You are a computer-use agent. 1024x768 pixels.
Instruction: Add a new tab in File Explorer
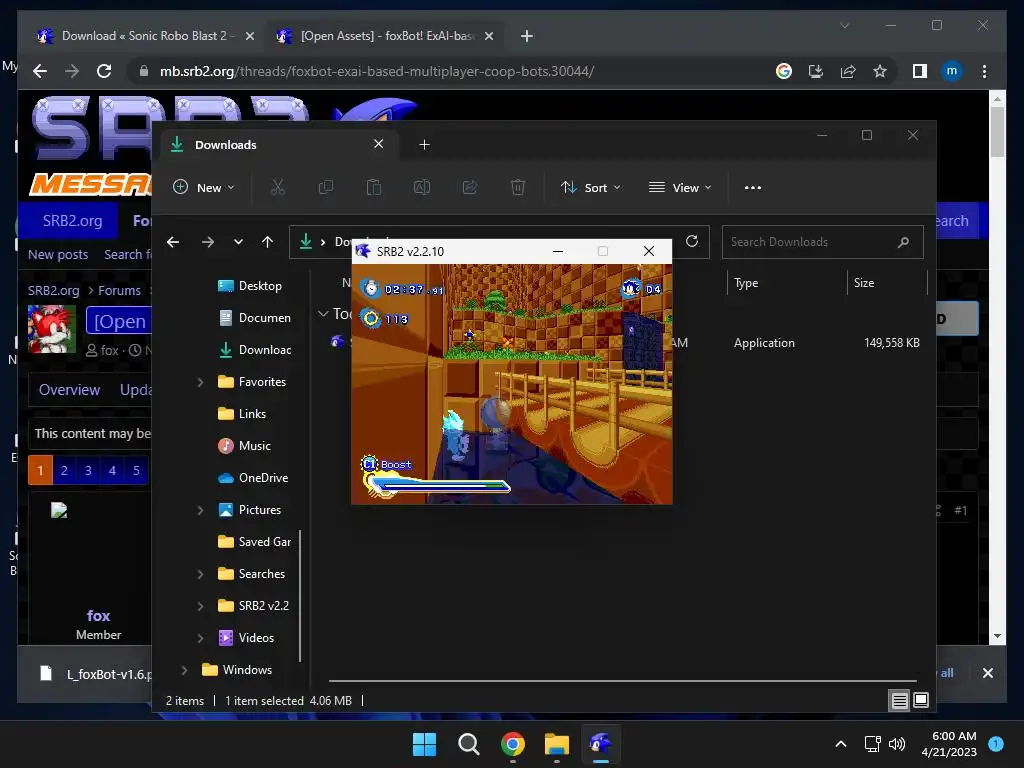point(424,145)
